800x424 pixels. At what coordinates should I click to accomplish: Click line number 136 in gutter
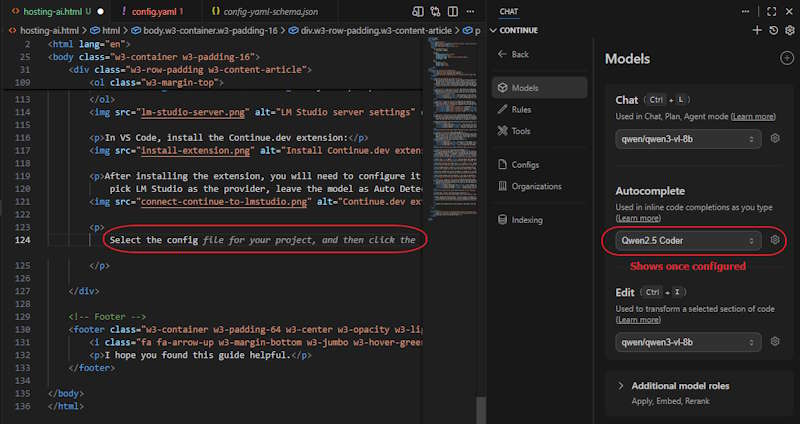(22, 406)
